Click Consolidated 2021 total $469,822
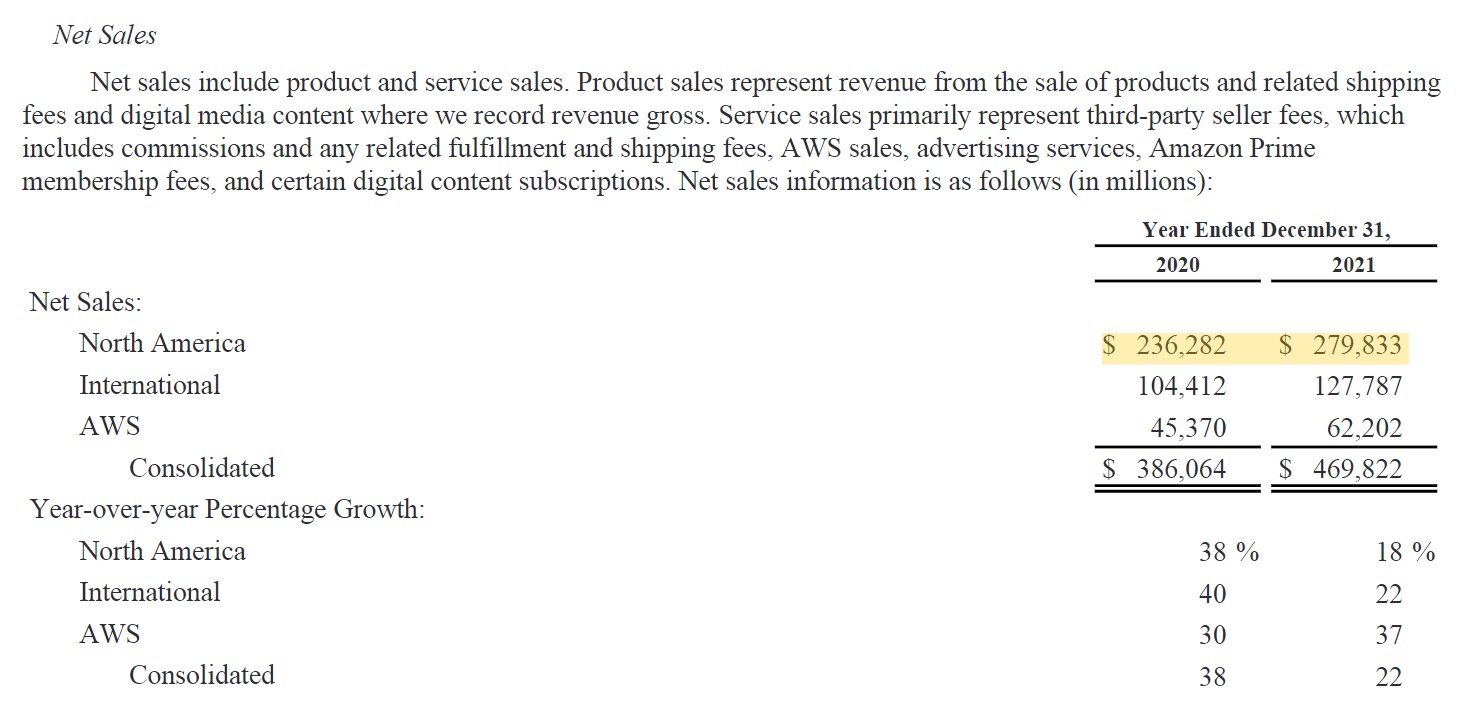Image resolution: width=1475 pixels, height=703 pixels. (x=1342, y=469)
